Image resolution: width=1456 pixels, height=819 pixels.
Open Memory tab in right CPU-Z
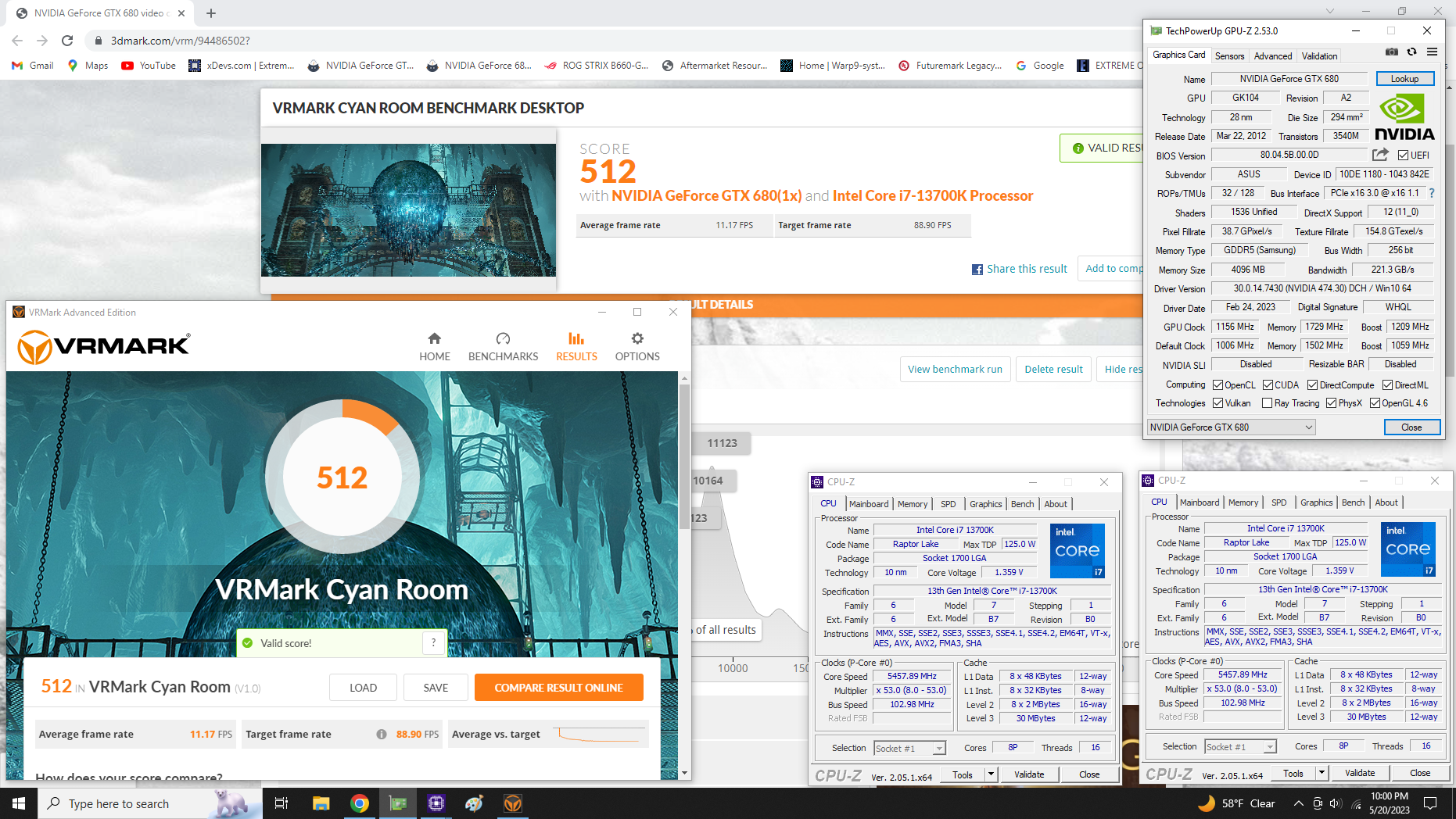(x=1243, y=502)
